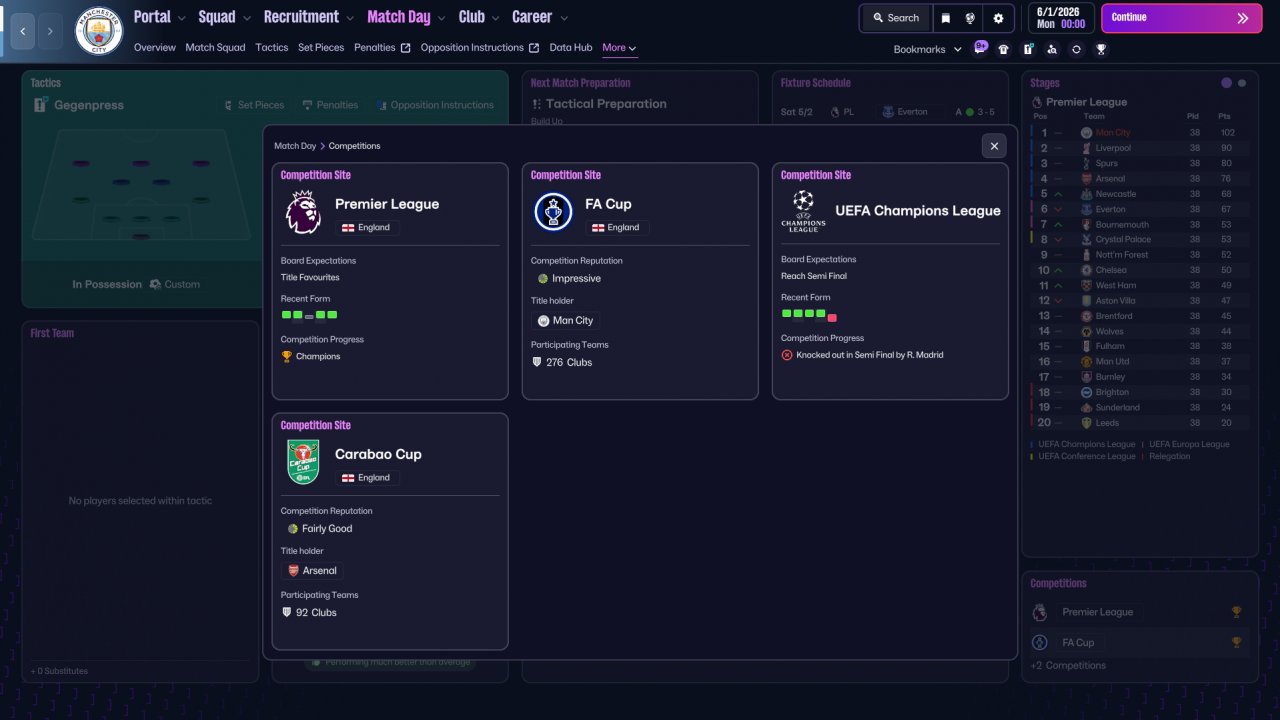Open the Premier League Competition Site link

[x=316, y=175]
